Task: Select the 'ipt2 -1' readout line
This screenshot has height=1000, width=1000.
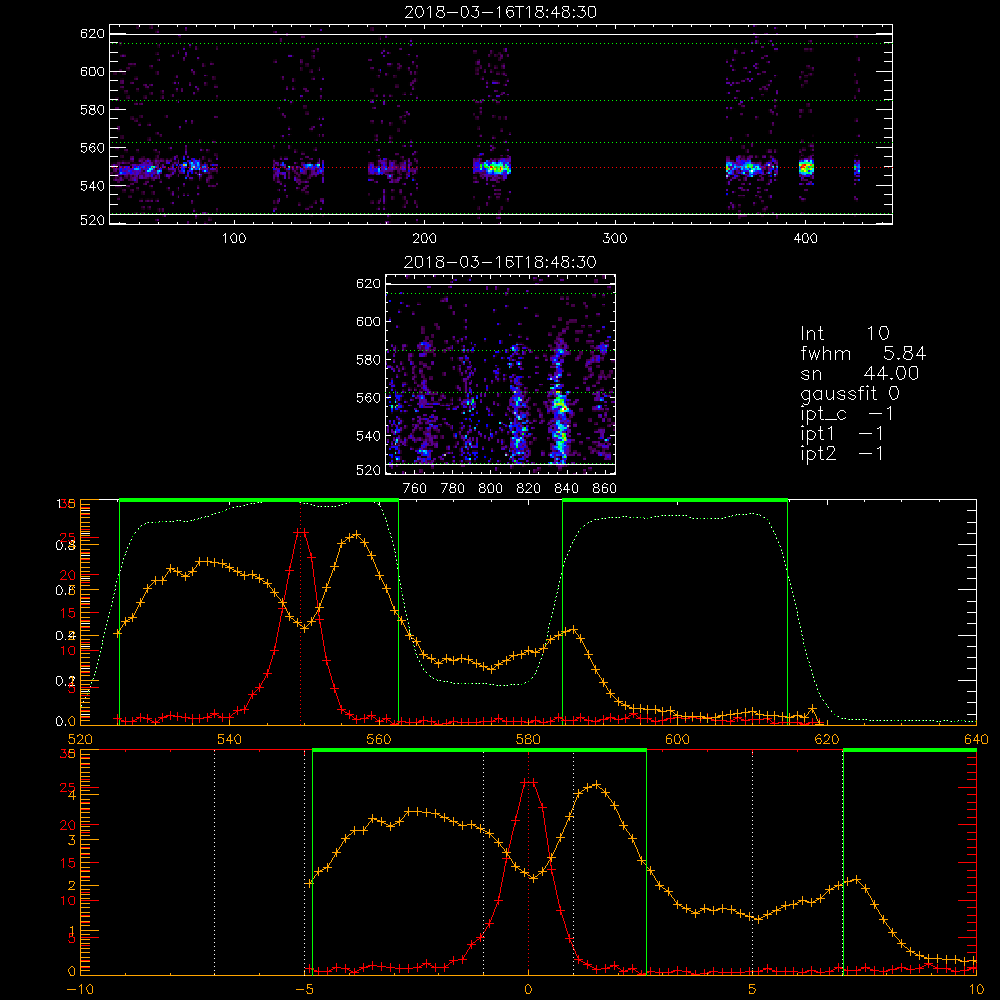Action: click(842, 453)
